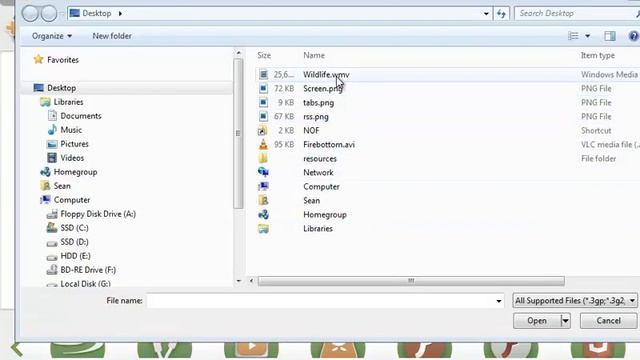640x360 pixels.
Task: Open SSD (C:) drive in sidebar
Action: [67, 228]
